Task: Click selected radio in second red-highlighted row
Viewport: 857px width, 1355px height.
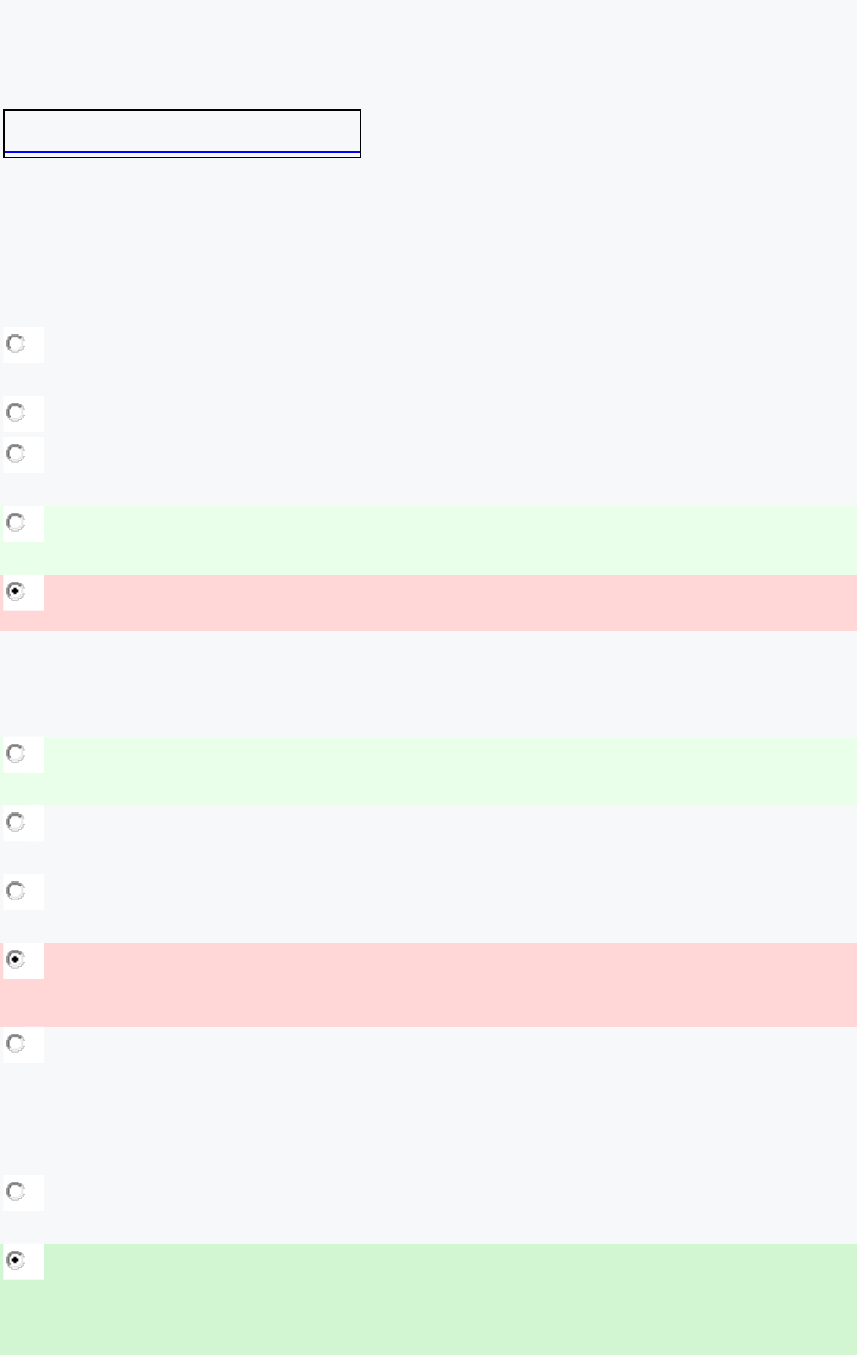Action: (16, 960)
